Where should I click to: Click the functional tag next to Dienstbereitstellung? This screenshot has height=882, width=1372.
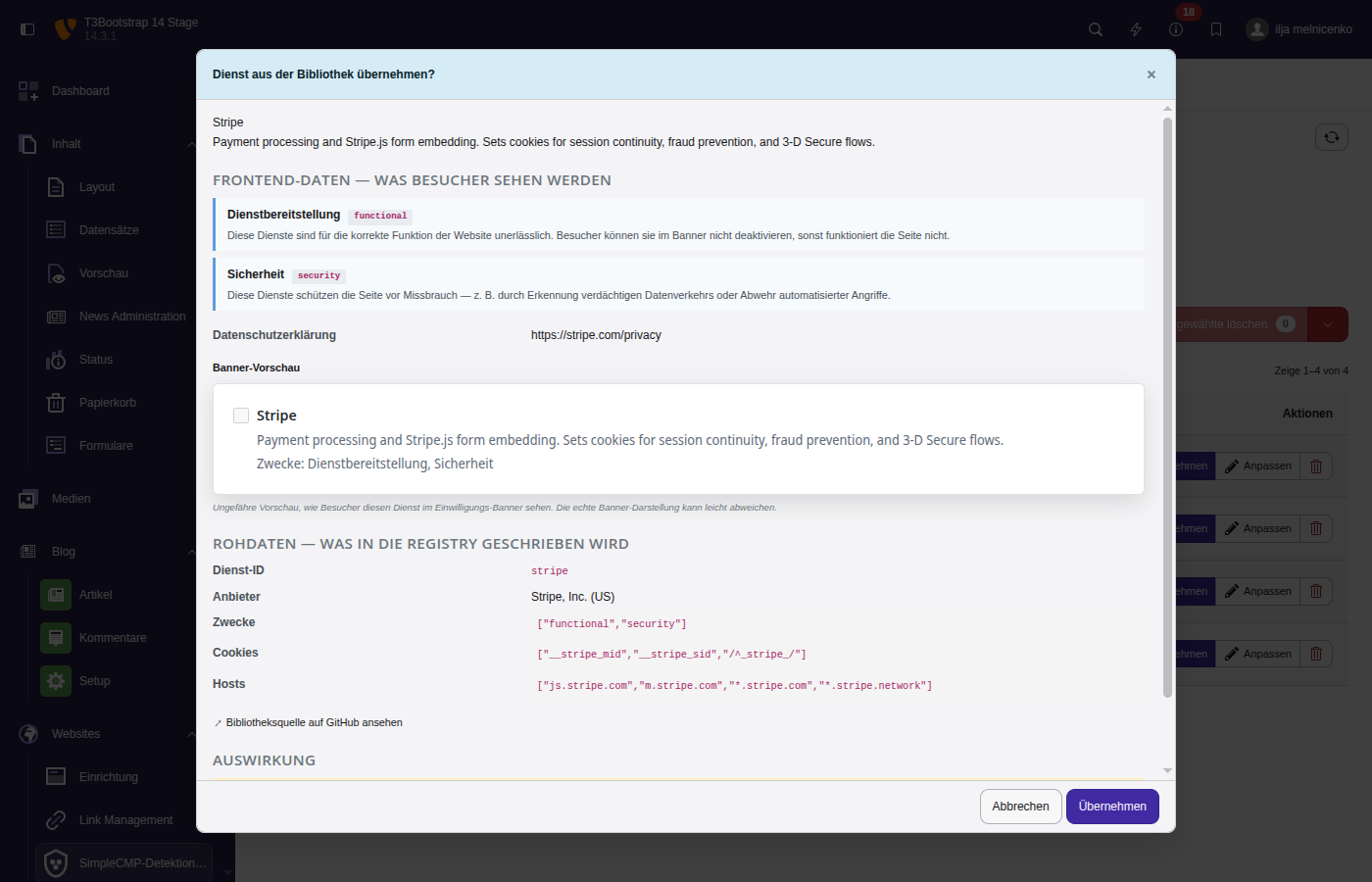point(380,217)
